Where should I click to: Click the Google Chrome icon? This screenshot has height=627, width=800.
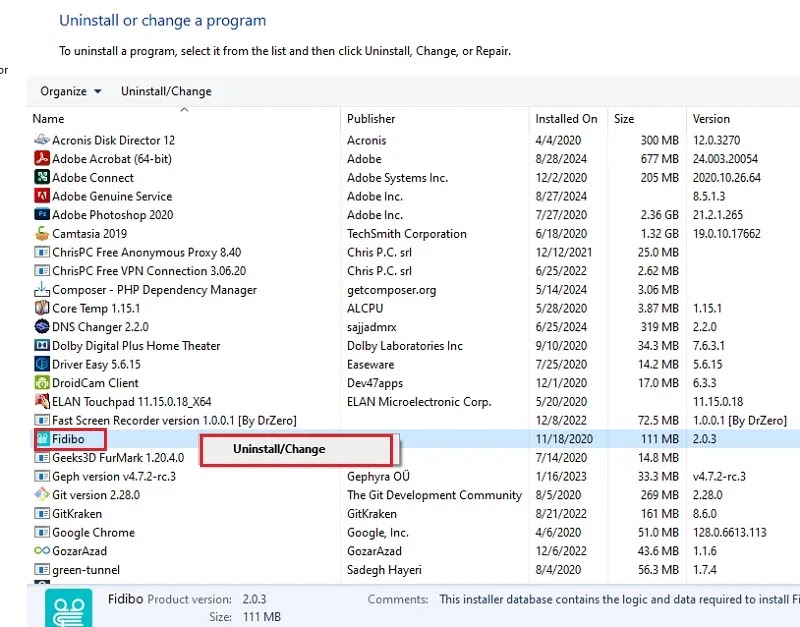(x=42, y=532)
